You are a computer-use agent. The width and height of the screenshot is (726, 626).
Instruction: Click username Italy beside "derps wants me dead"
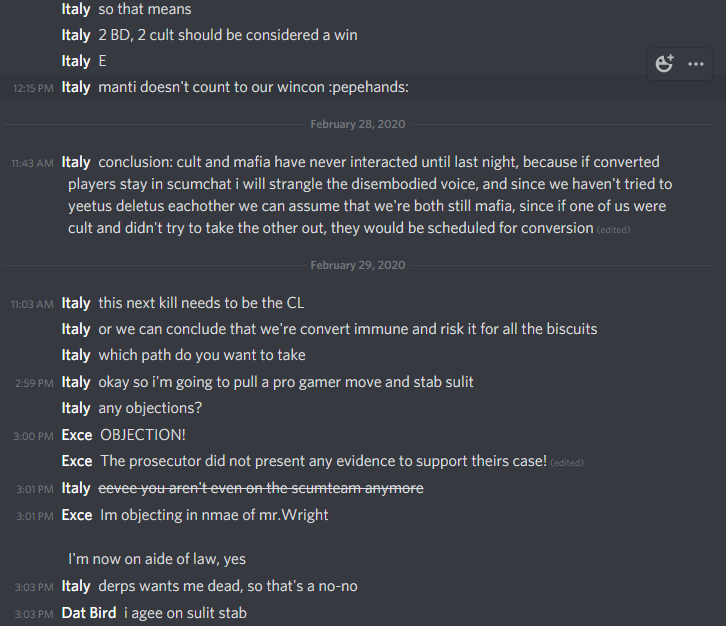click(76, 585)
